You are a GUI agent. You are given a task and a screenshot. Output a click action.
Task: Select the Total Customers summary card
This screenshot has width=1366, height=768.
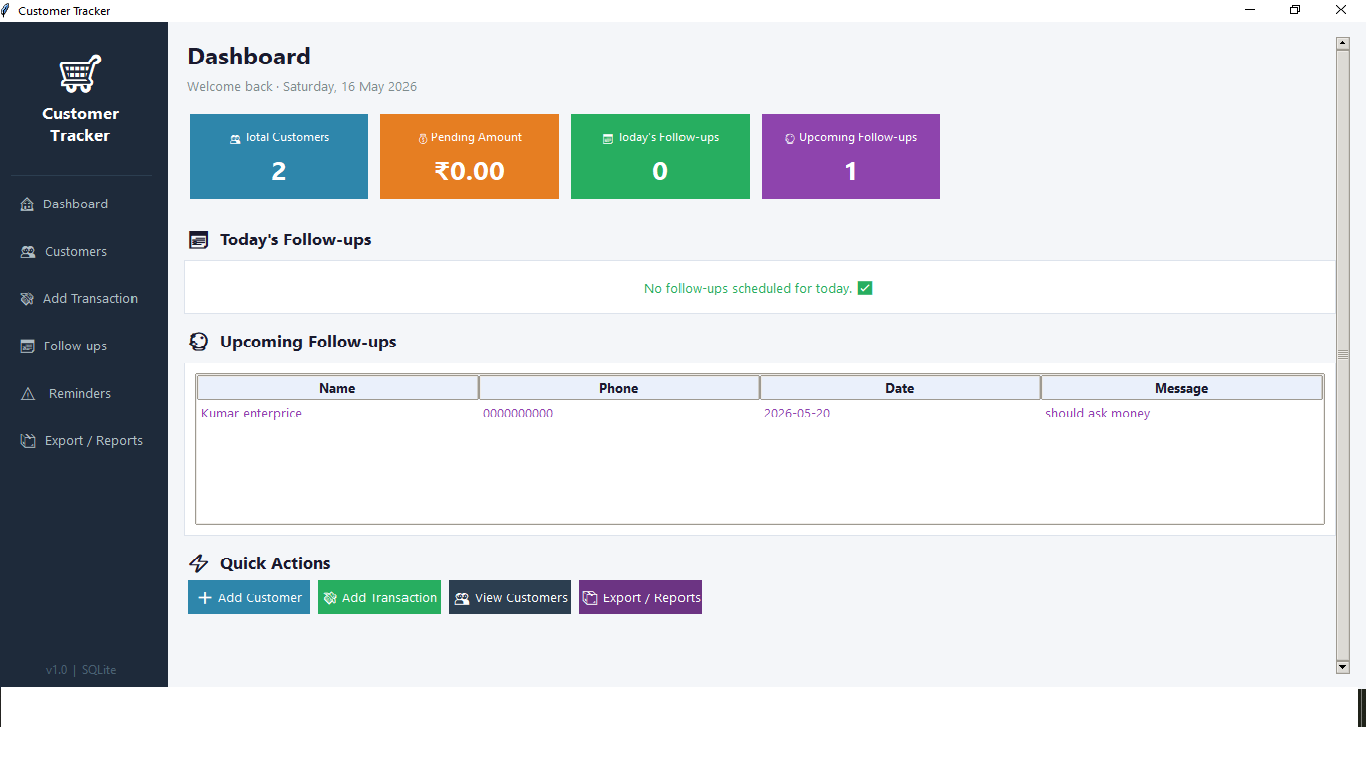[279, 156]
